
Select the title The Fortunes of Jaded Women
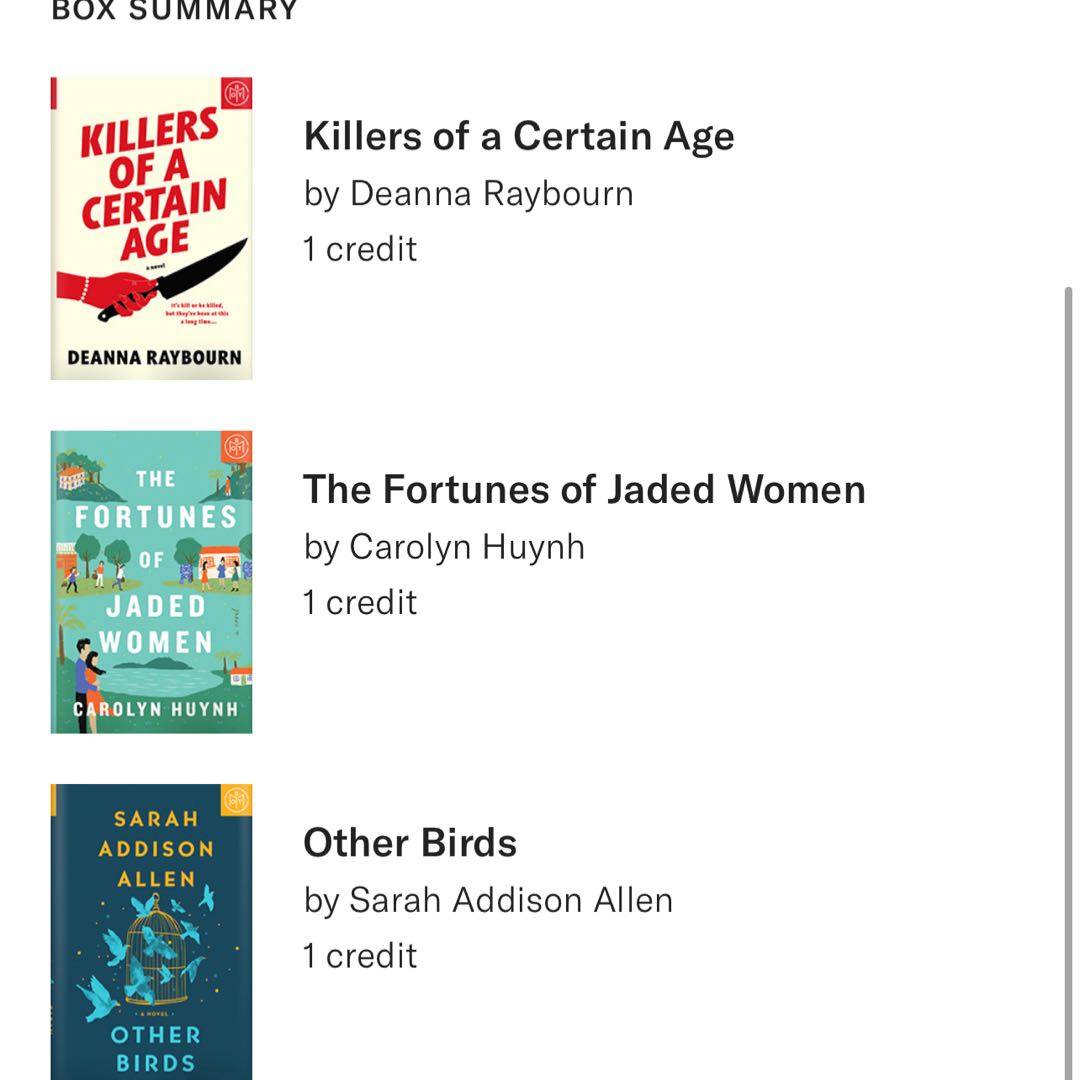pos(584,490)
